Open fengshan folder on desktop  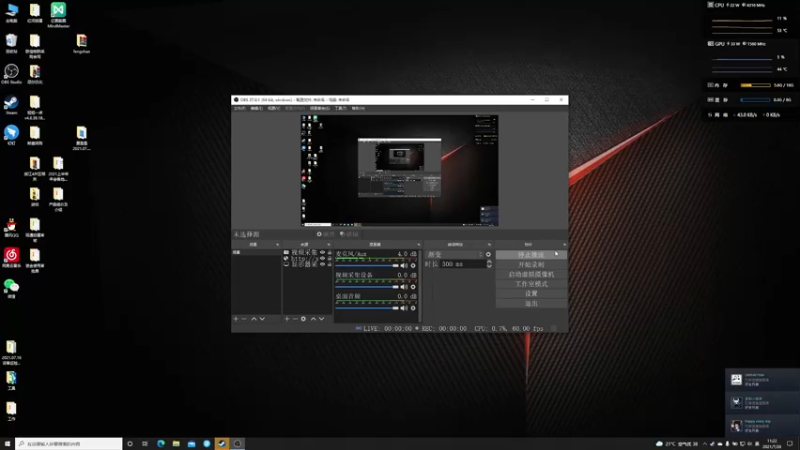[x=82, y=44]
